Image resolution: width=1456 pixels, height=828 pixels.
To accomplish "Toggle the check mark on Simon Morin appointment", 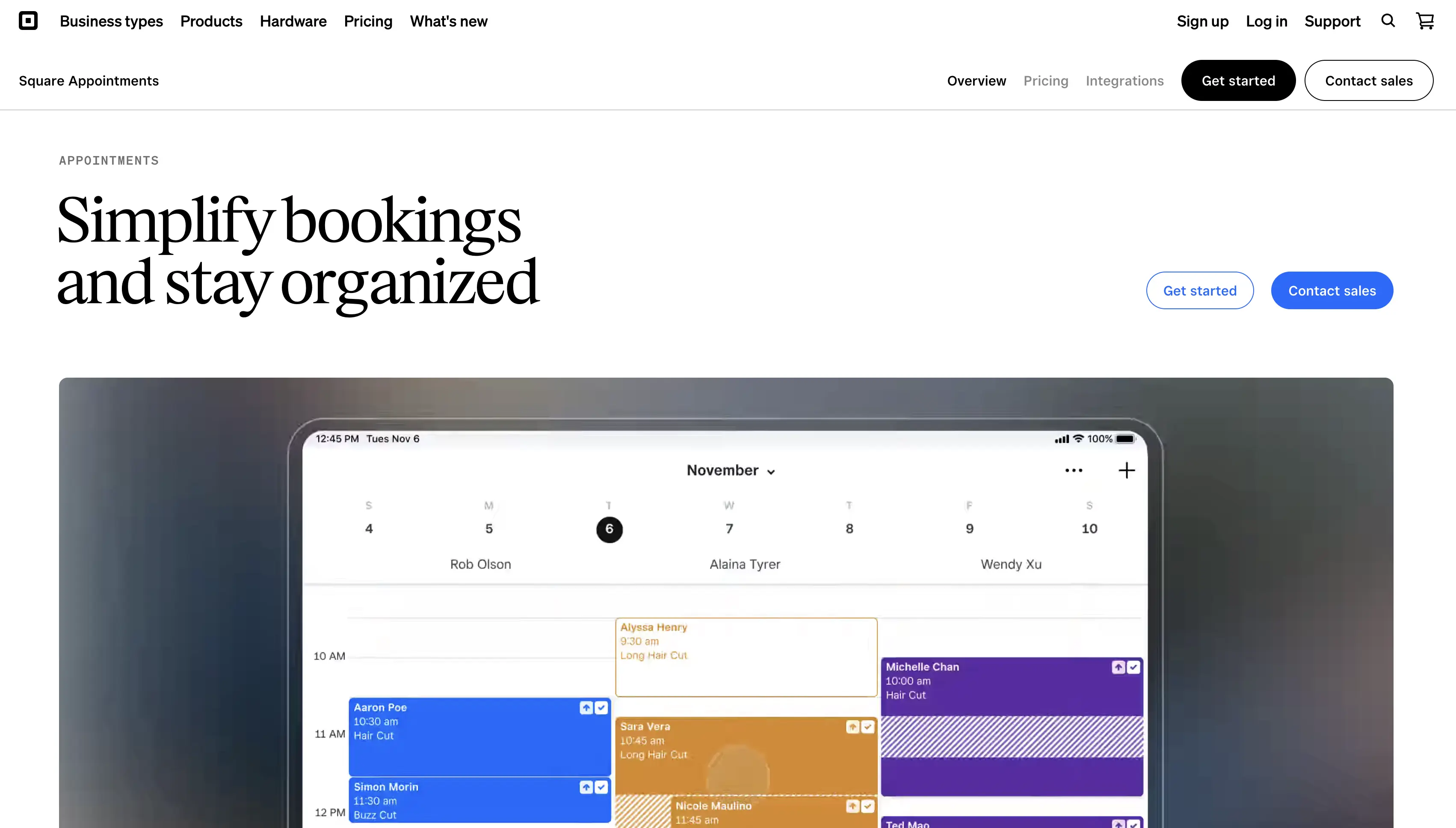I will (x=601, y=787).
